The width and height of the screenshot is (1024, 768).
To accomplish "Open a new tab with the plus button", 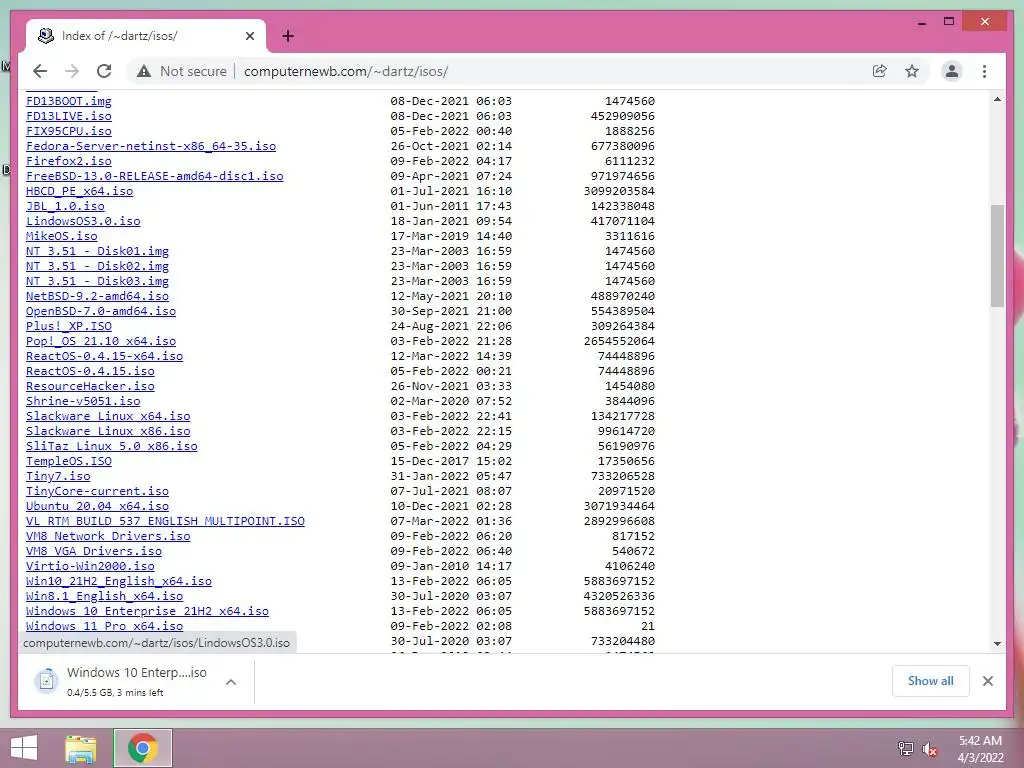I will [287, 36].
